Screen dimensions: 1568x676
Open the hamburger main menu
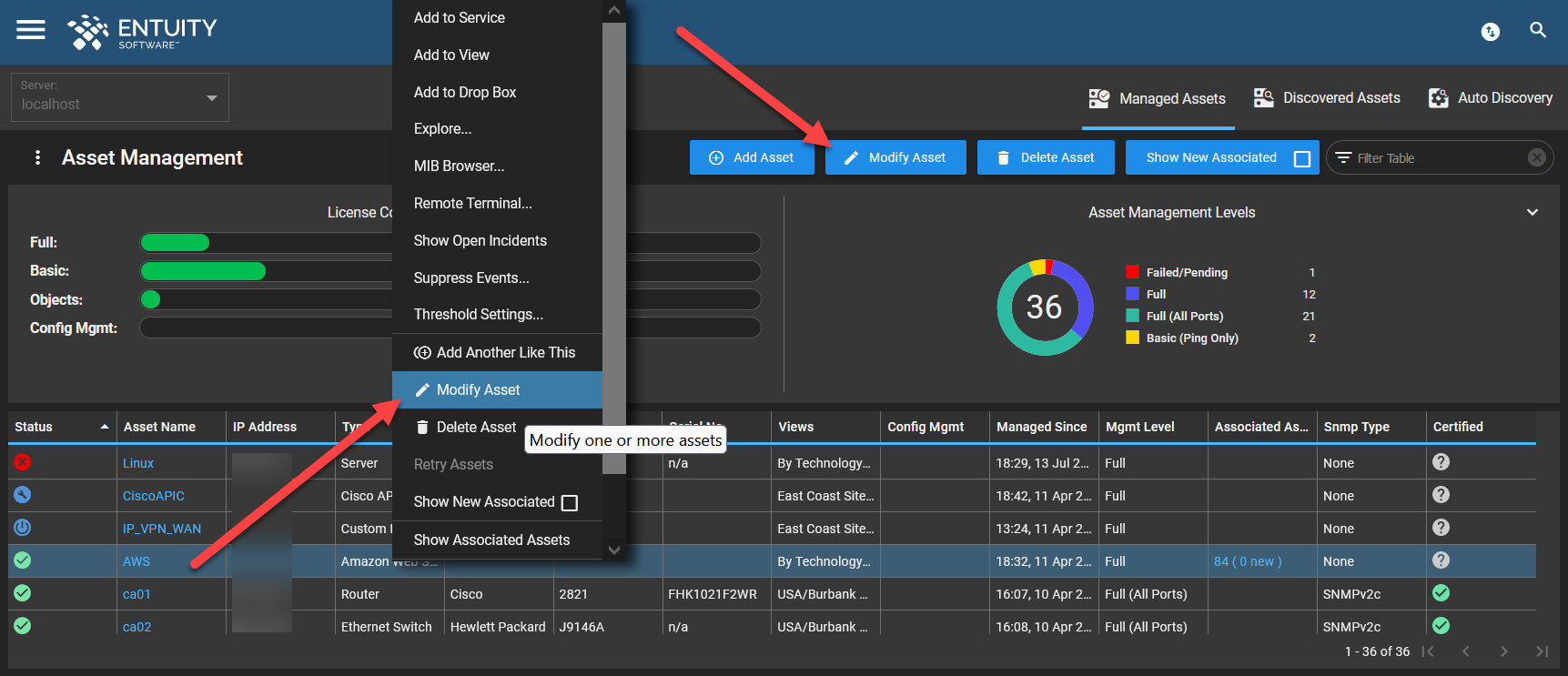point(31,30)
